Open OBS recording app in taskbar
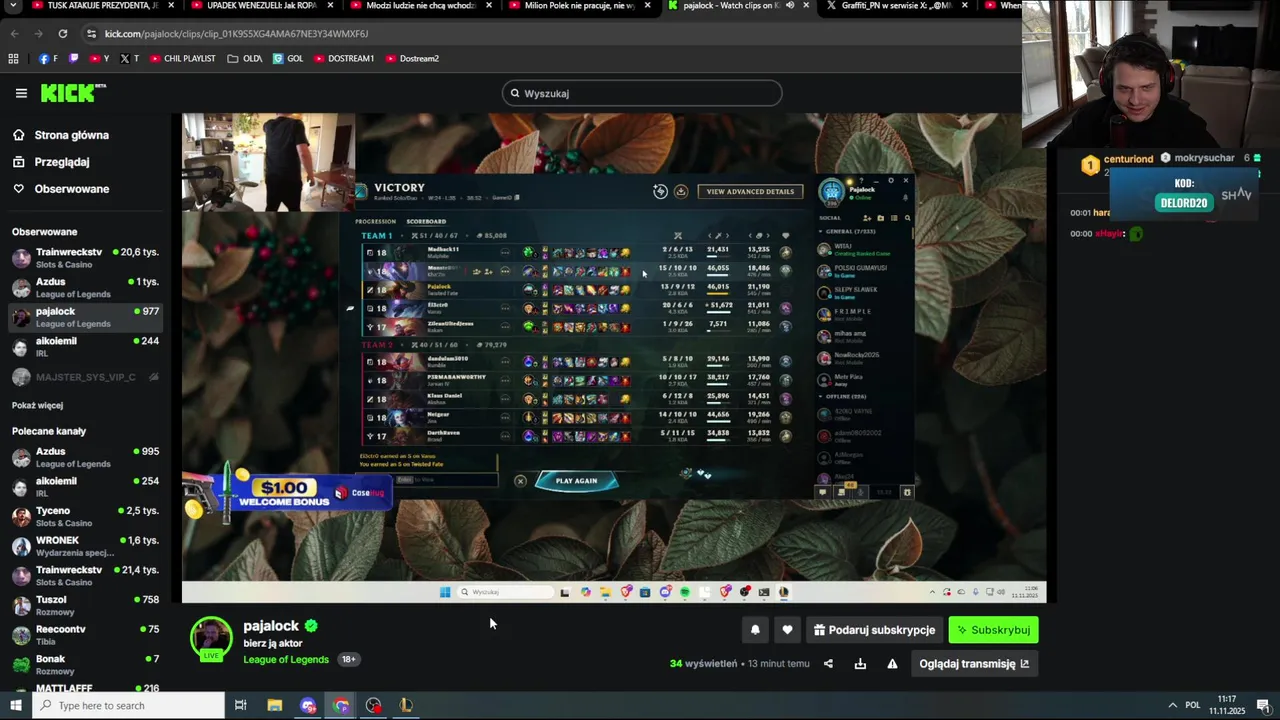This screenshot has width=1280, height=720. click(373, 705)
